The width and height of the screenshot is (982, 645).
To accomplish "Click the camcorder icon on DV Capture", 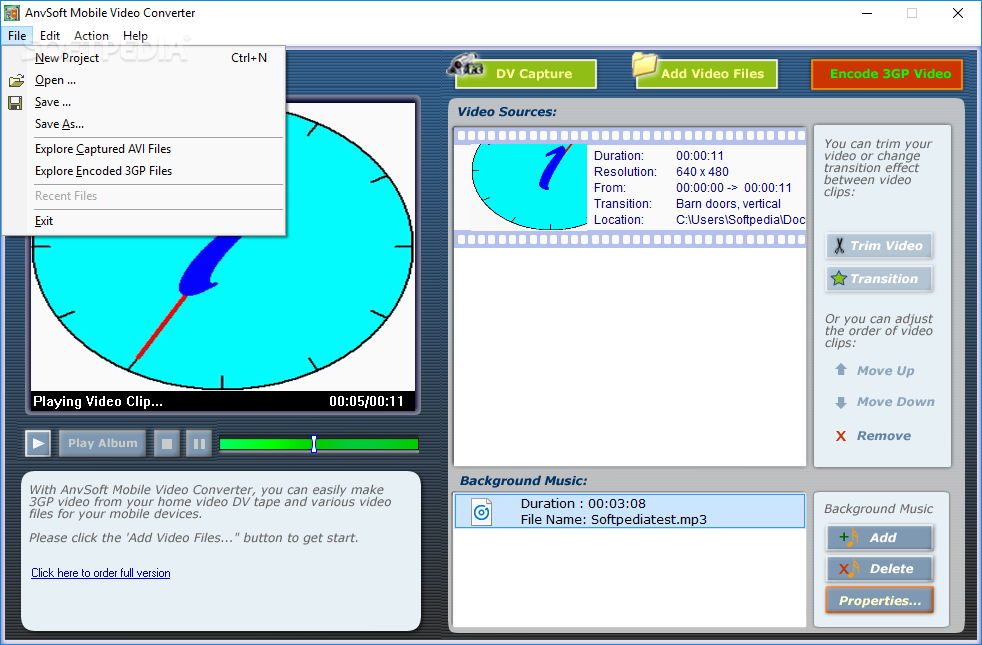I will 465,64.
